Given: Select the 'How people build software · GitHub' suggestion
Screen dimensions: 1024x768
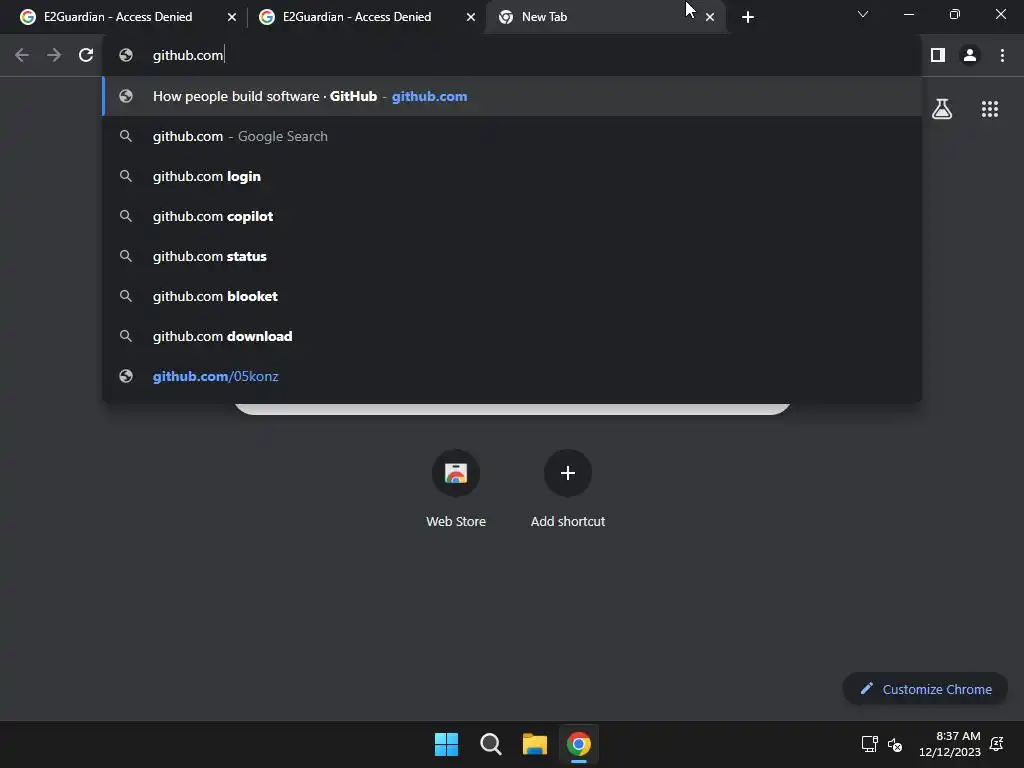Looking at the screenshot, I should (x=513, y=96).
